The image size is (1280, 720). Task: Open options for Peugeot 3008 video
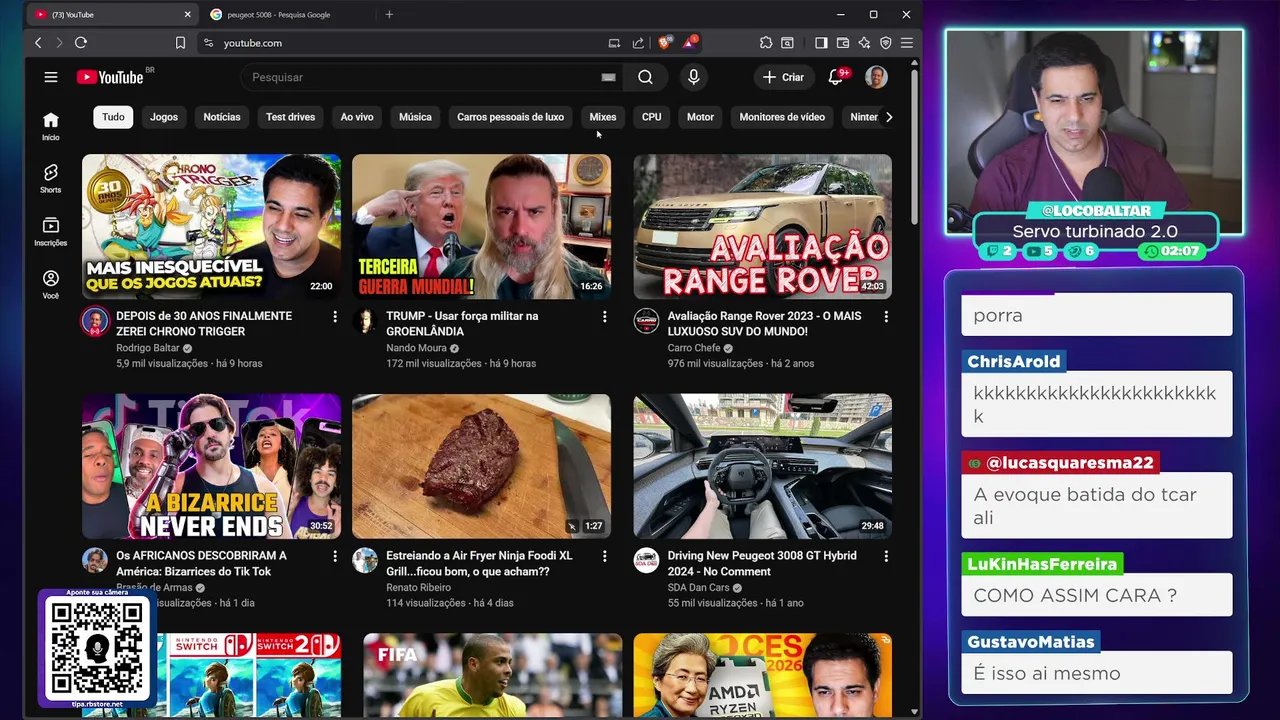pyautogui.click(x=885, y=556)
